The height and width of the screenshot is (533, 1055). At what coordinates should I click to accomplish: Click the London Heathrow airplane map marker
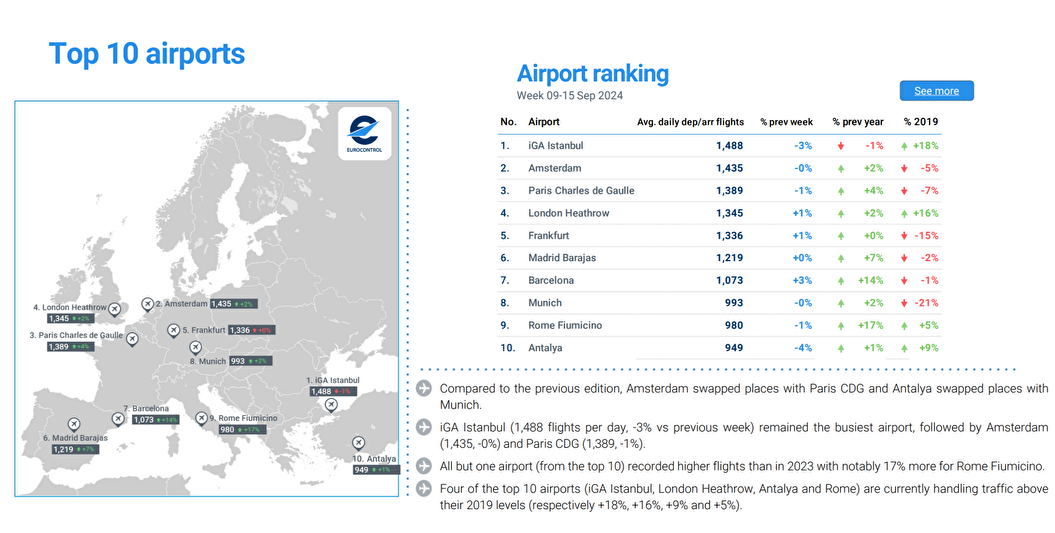pyautogui.click(x=114, y=309)
